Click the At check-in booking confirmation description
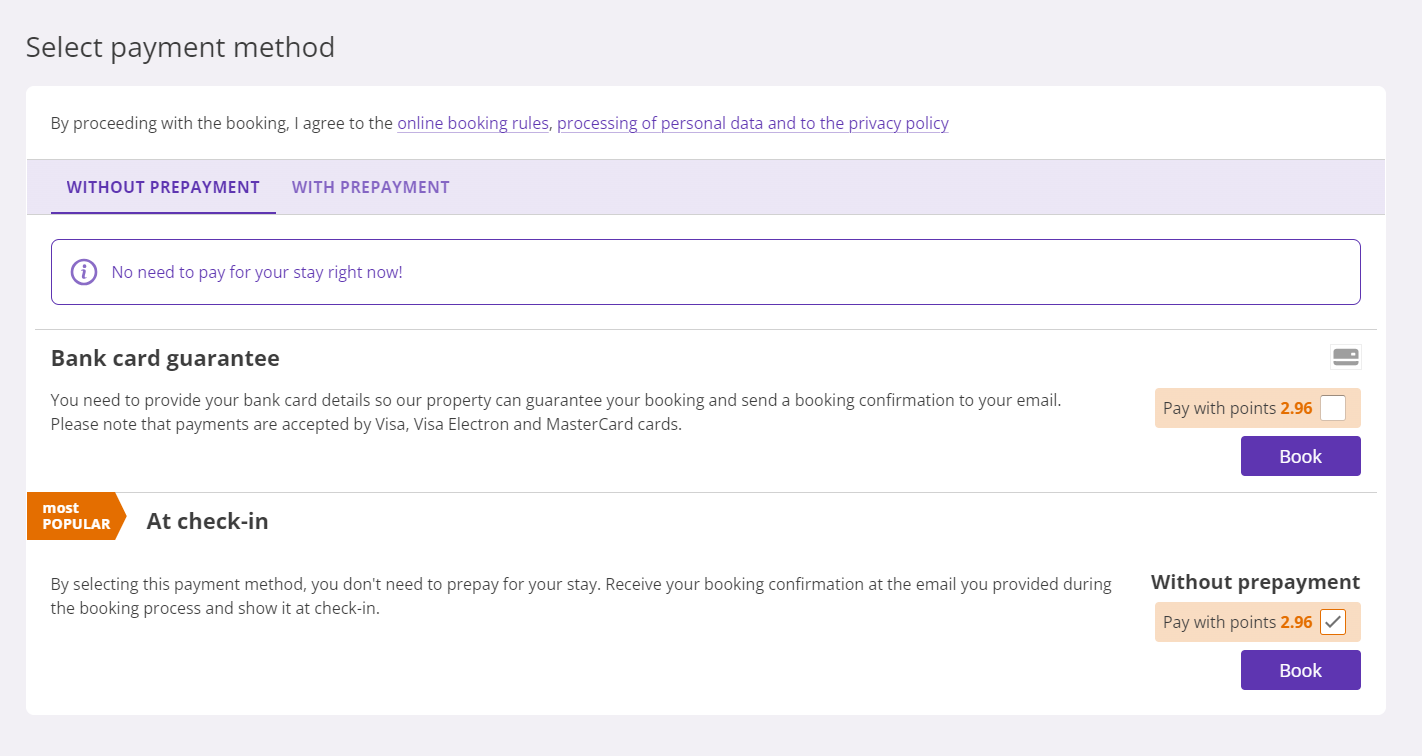The height and width of the screenshot is (756, 1422). 581,596
